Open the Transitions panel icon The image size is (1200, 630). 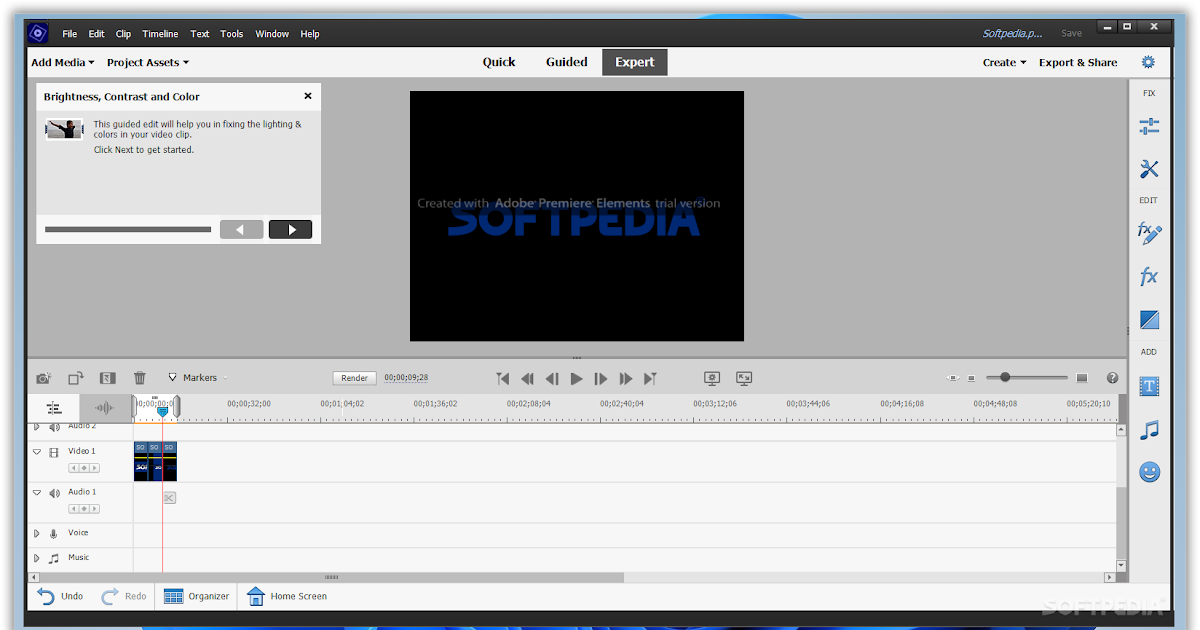point(1149,320)
